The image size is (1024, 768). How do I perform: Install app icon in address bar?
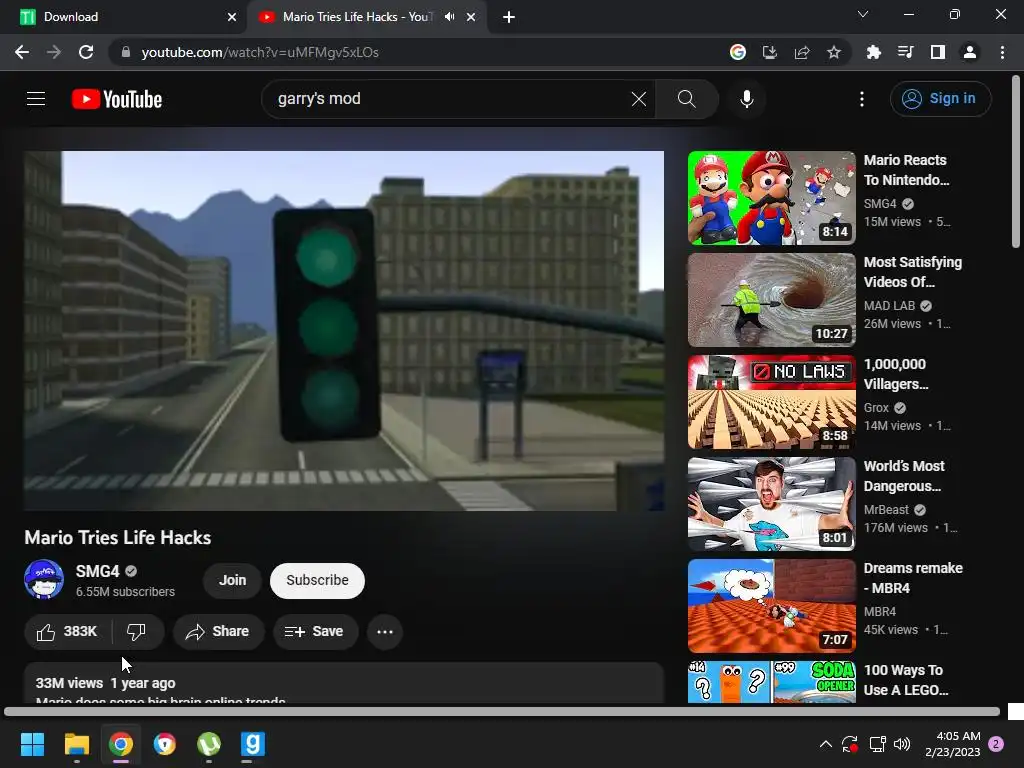(769, 52)
